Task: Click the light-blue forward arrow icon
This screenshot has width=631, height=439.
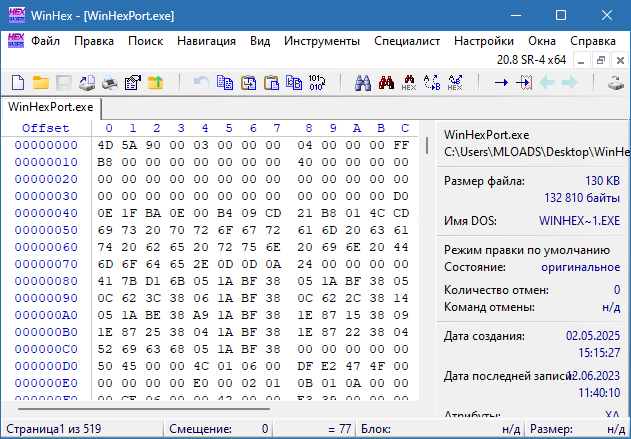Action: [x=570, y=82]
